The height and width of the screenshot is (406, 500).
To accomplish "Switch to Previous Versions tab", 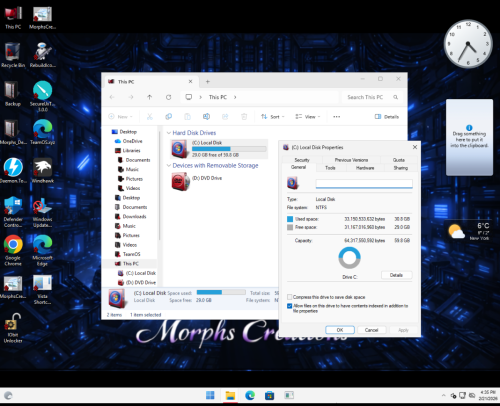I will [x=351, y=160].
